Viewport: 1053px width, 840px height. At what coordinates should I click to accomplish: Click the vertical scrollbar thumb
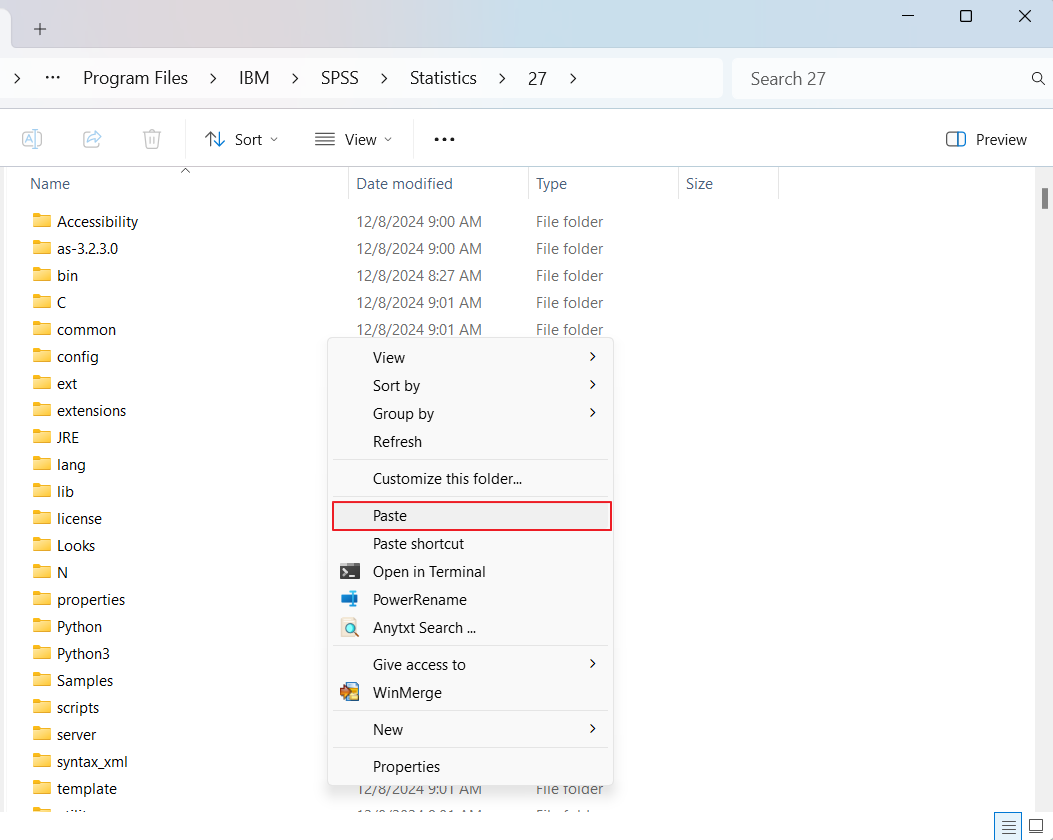[1045, 197]
